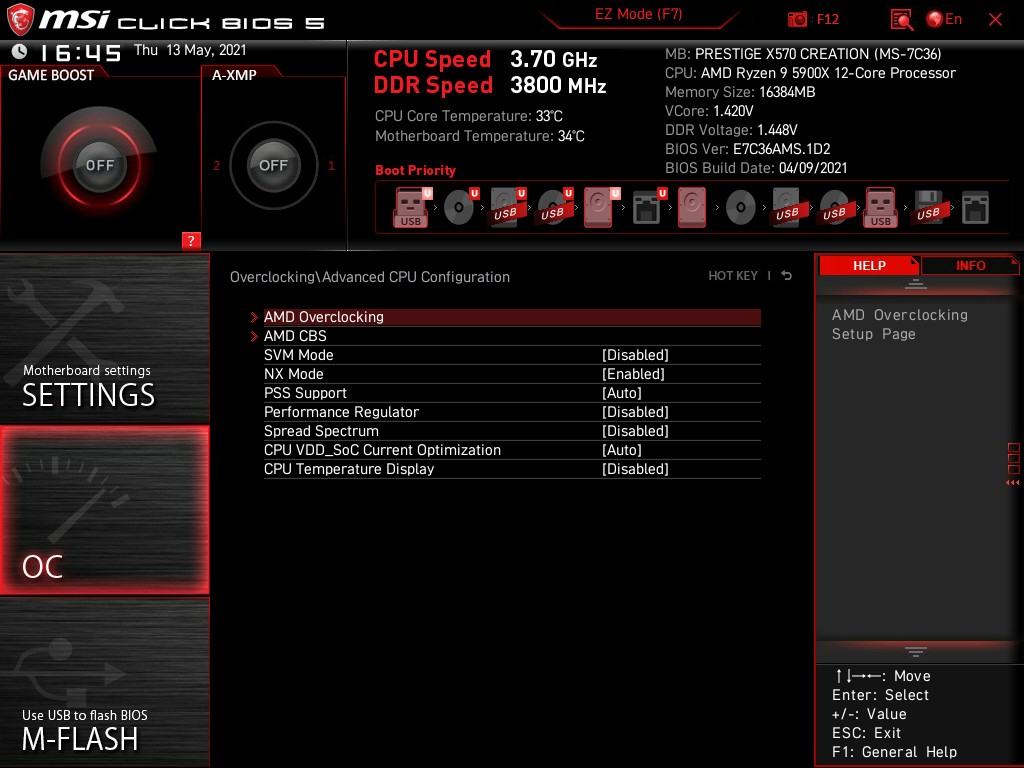Open M-FLASH to flash BIOS from USB

pyautogui.click(x=104, y=682)
